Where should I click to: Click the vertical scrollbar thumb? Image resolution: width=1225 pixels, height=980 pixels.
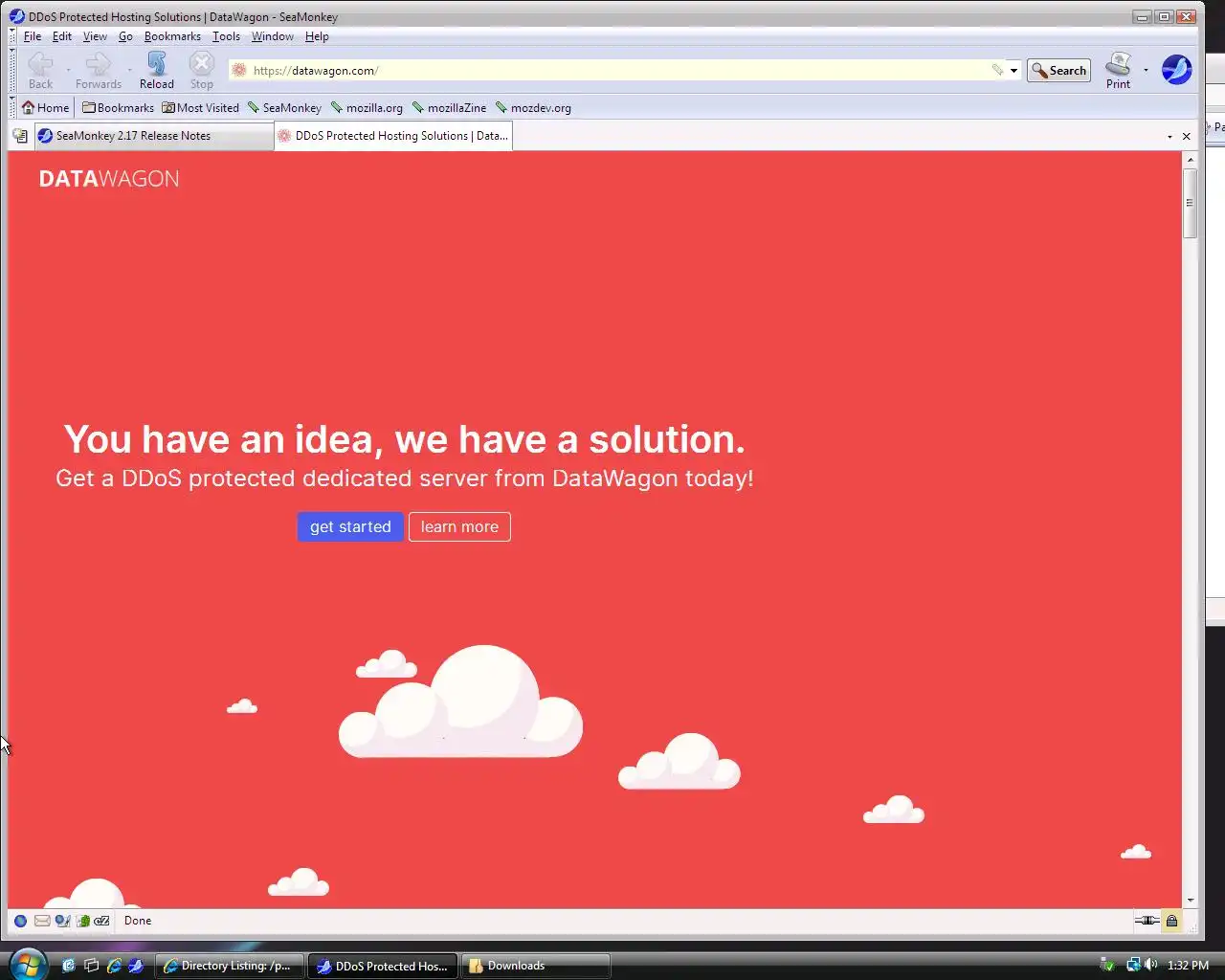[1191, 203]
